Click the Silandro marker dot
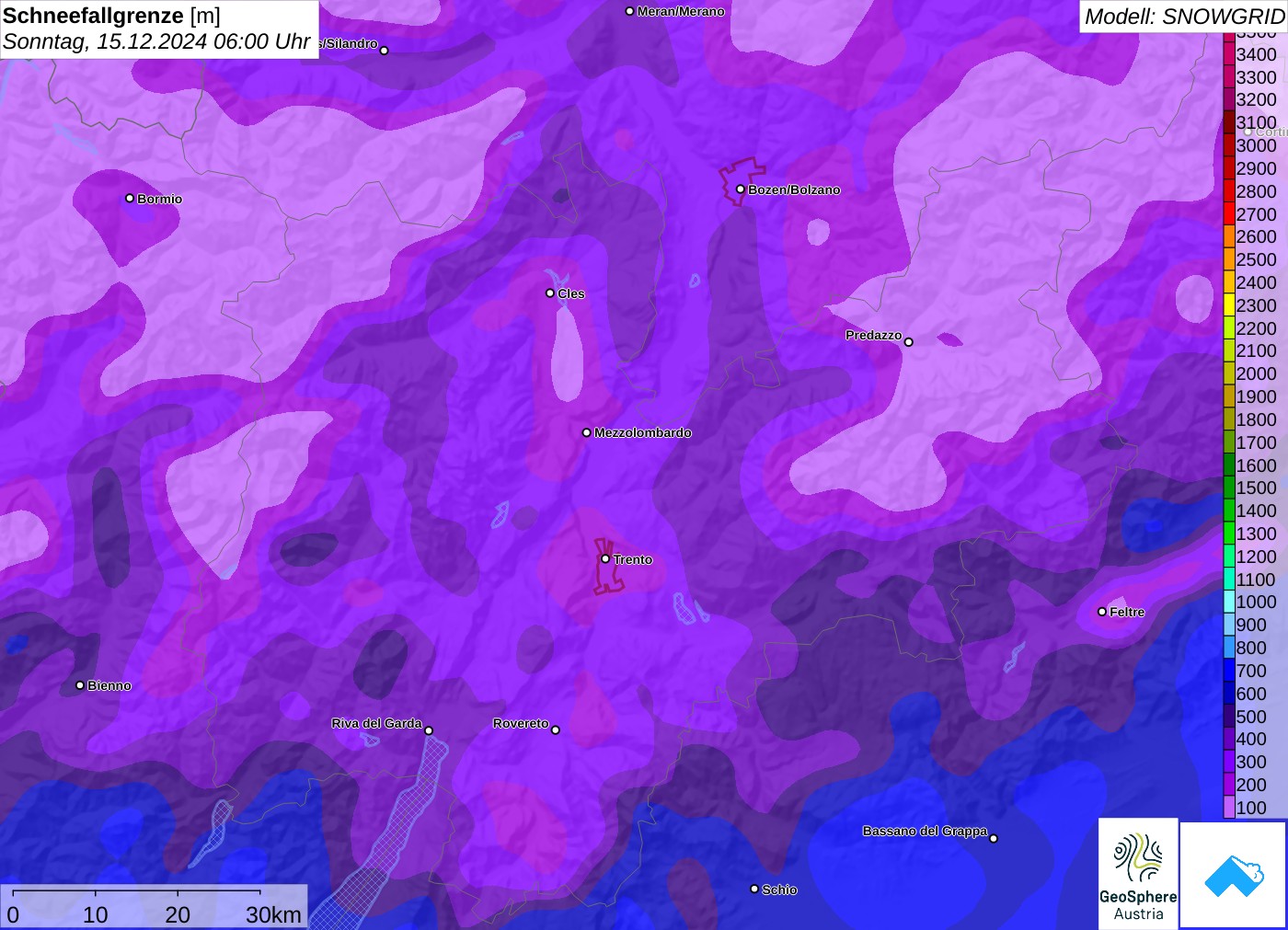1288x930 pixels. 385,51
